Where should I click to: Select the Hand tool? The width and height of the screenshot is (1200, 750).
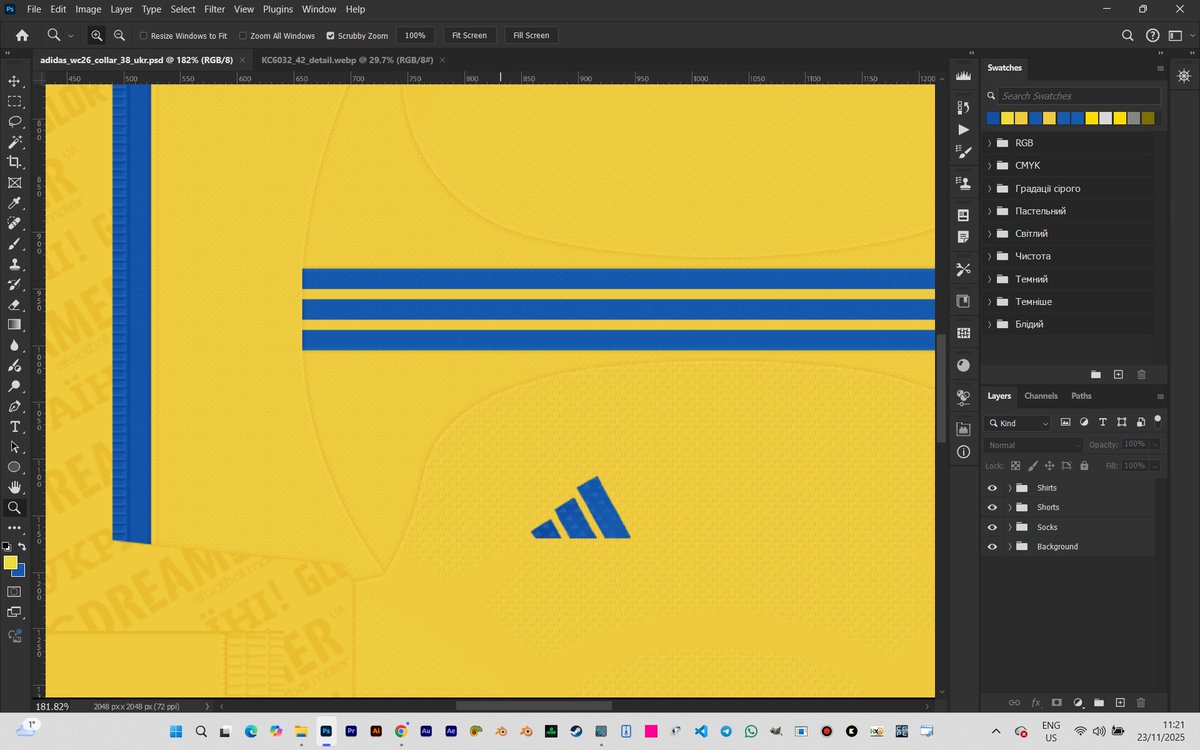(14, 488)
